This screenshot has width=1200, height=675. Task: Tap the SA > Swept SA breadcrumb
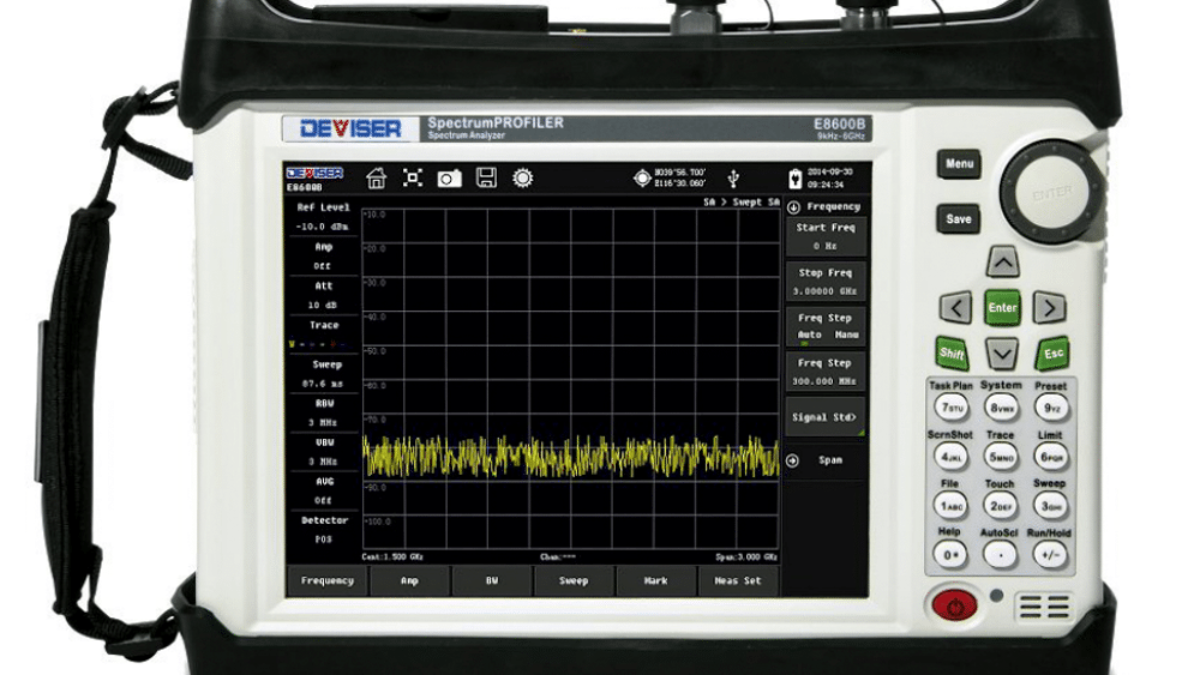pyautogui.click(x=741, y=202)
